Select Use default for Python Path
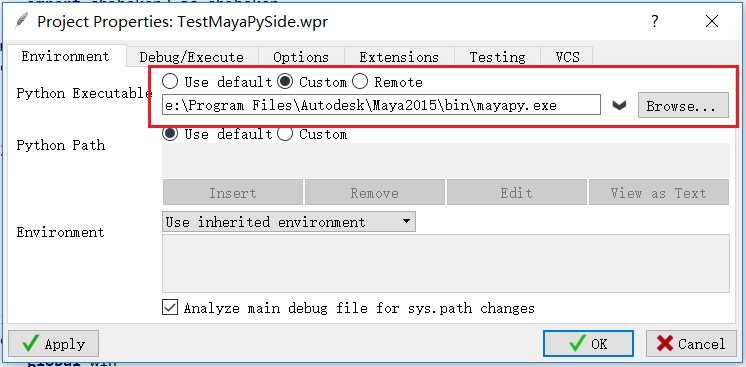Viewport: 746px width, 367px height. click(170, 134)
